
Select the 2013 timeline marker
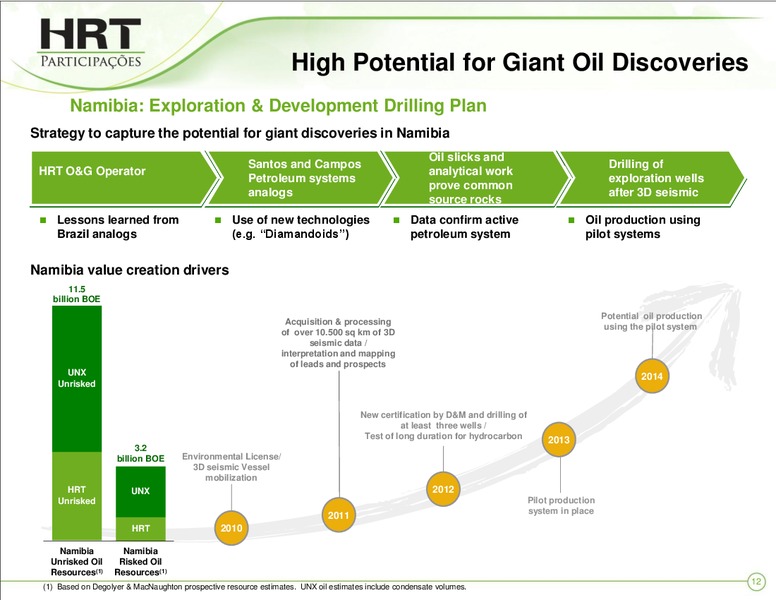[559, 440]
